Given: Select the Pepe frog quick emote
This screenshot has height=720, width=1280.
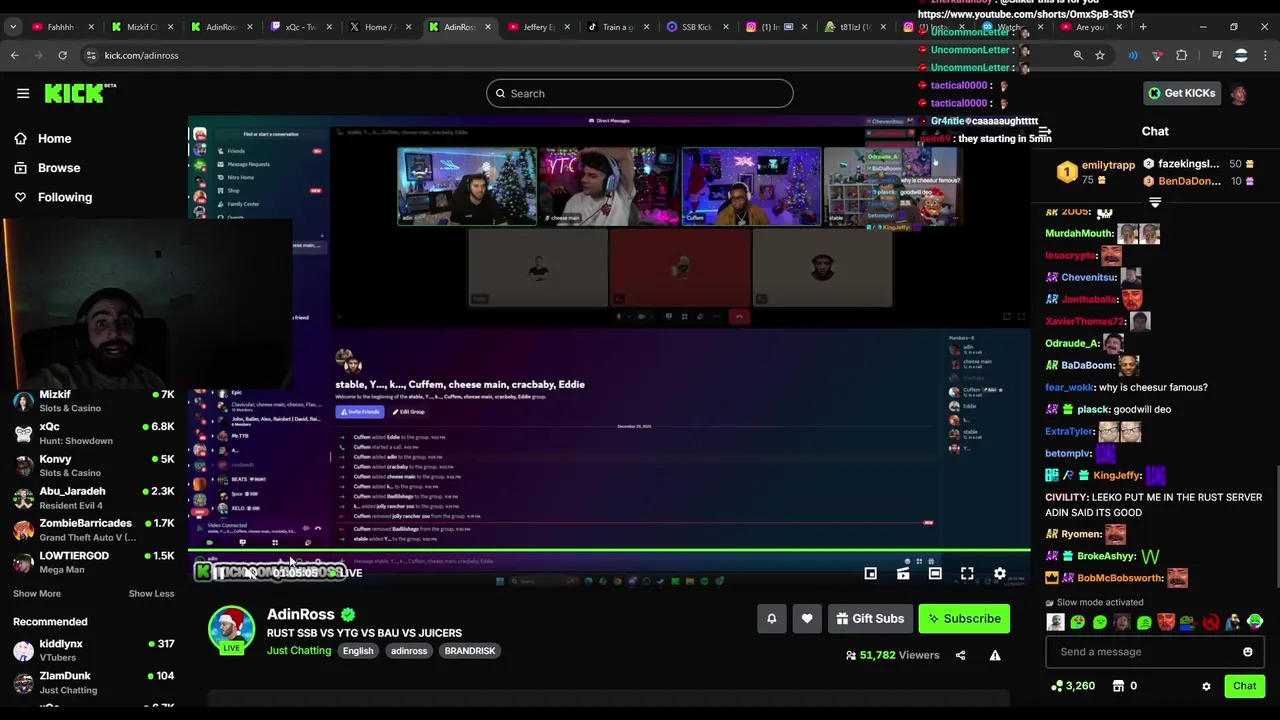Looking at the screenshot, I should pos(1189,622).
